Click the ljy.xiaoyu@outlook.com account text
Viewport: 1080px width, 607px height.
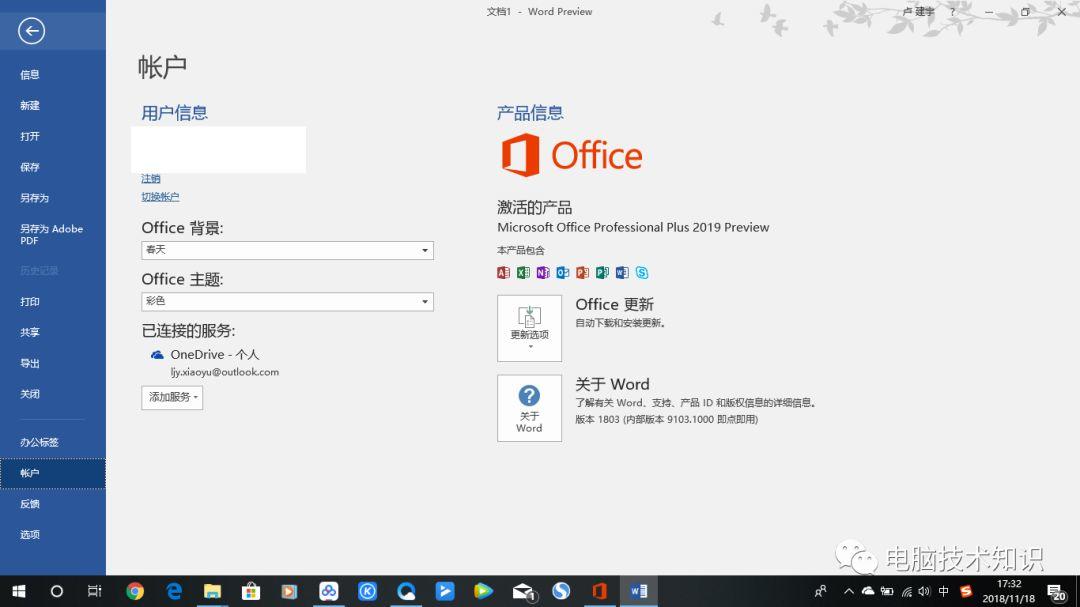point(225,372)
